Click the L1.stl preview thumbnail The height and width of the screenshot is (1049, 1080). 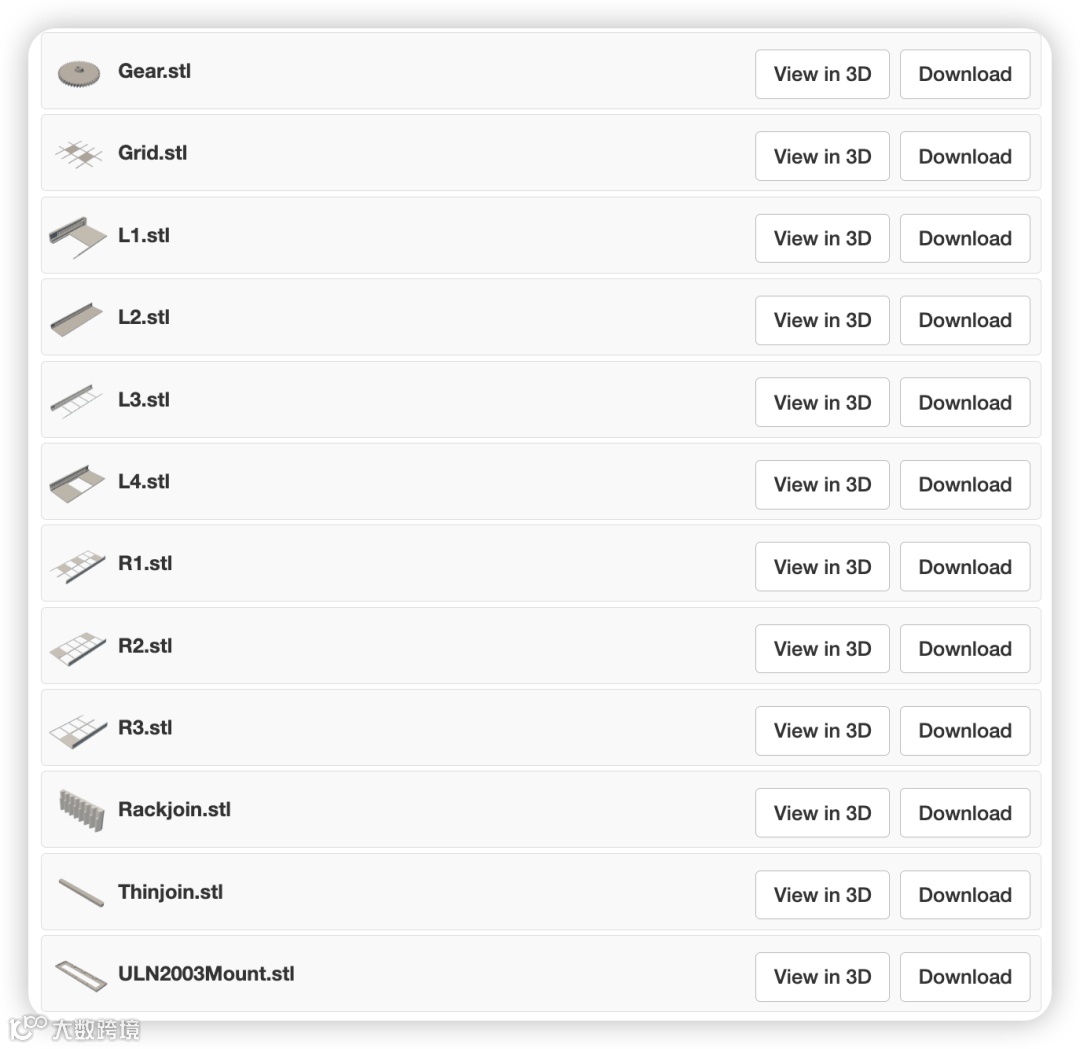click(78, 237)
